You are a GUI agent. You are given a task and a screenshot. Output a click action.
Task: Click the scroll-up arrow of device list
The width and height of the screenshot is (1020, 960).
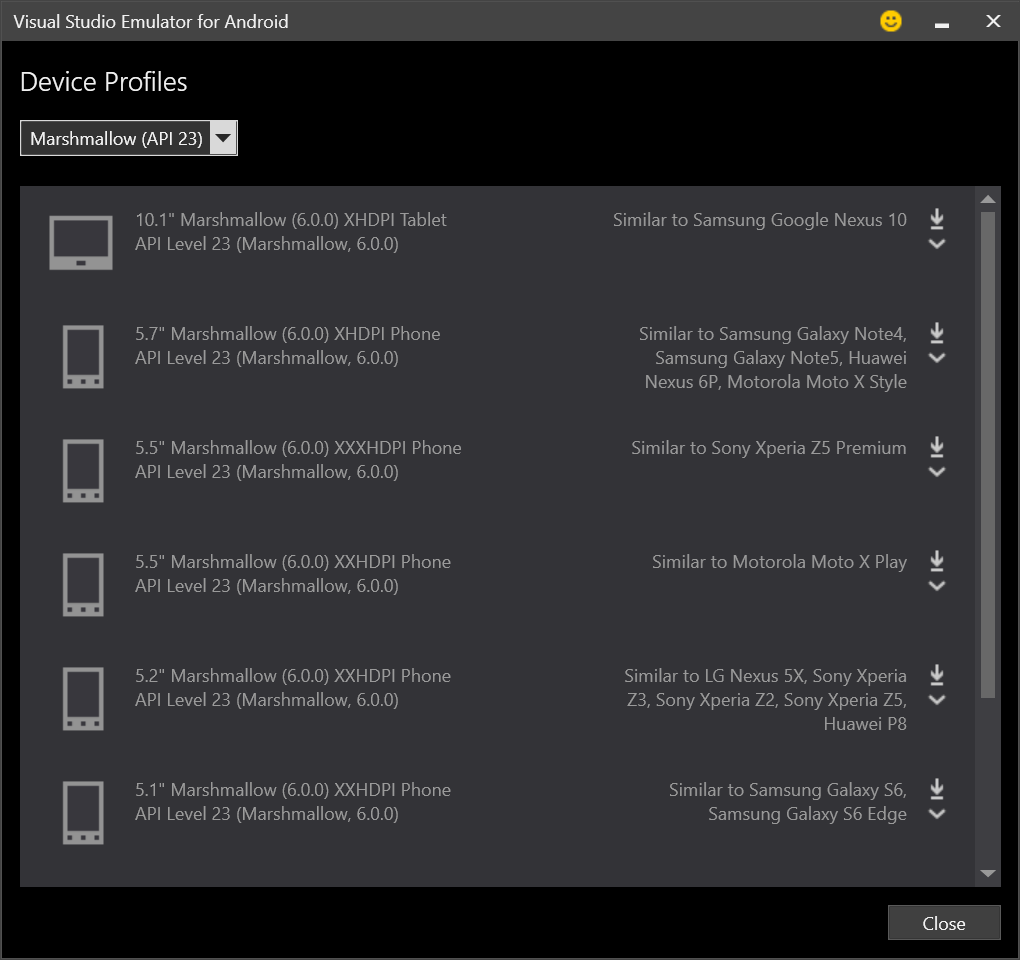pyautogui.click(x=988, y=199)
